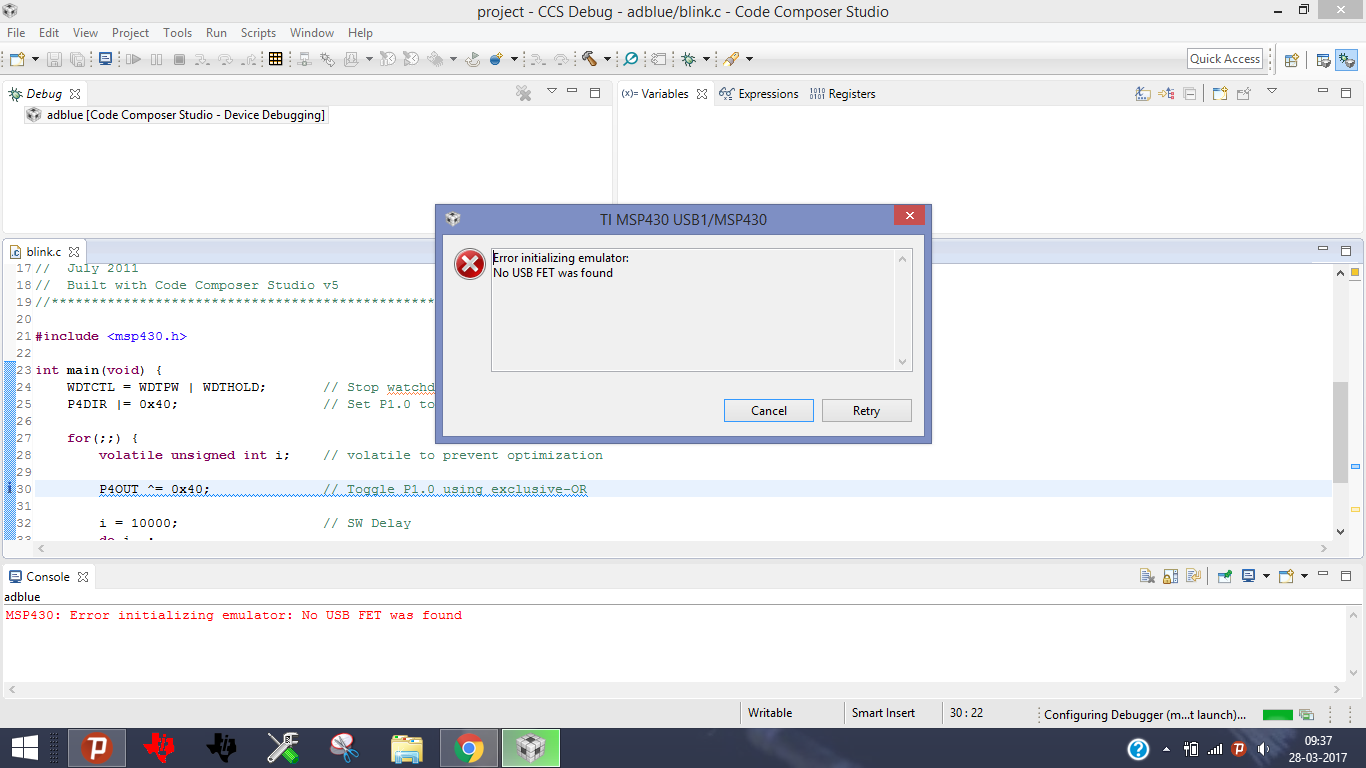Click the editor vertical scrollbar thumb

tap(1341, 432)
